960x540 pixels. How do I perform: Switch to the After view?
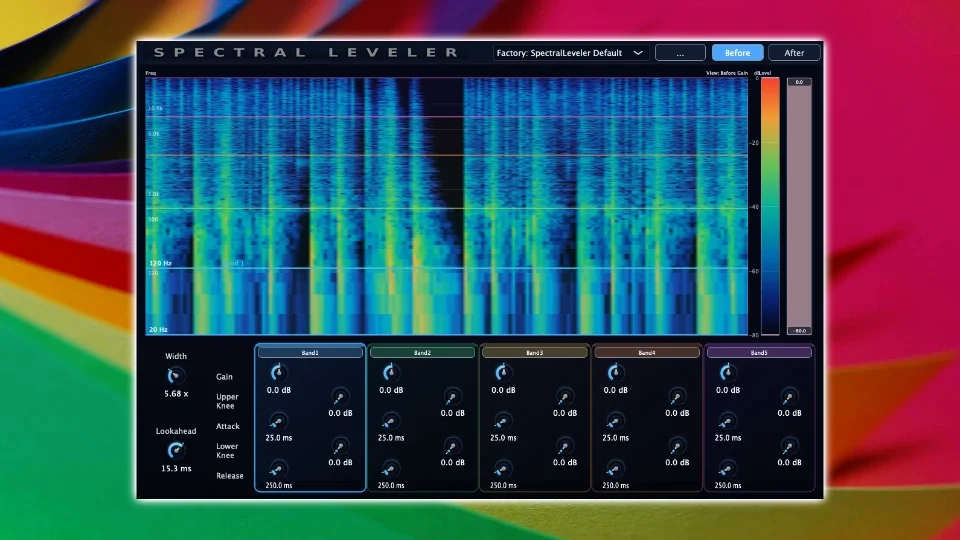click(794, 53)
